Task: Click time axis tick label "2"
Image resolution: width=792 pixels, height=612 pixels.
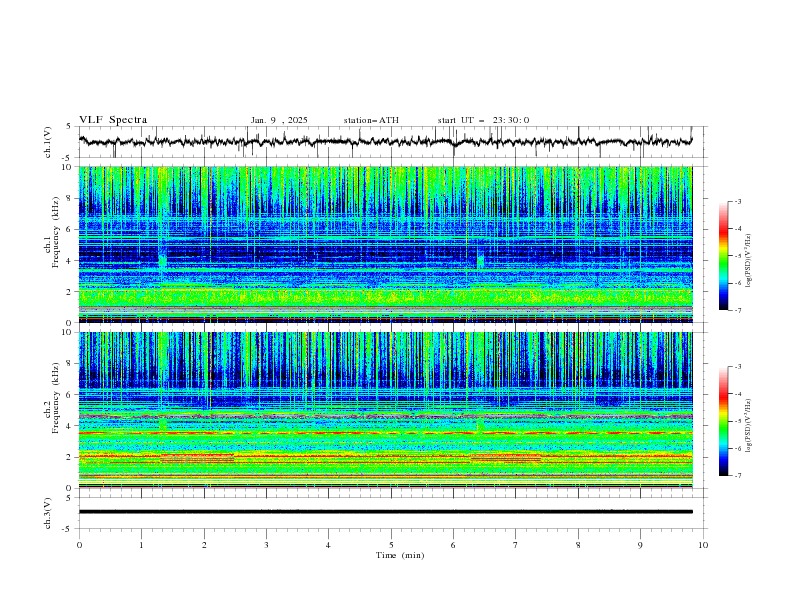Action: coord(204,545)
